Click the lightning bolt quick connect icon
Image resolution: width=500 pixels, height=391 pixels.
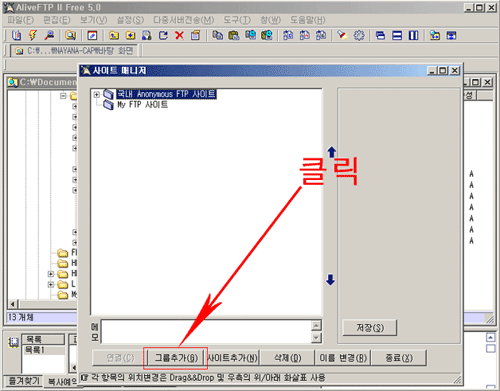[x=33, y=35]
